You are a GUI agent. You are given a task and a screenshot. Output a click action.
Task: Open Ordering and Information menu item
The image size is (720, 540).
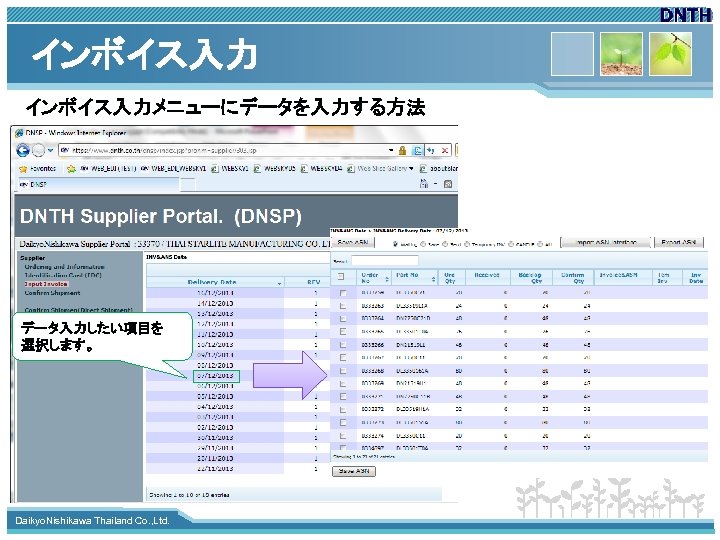(64, 267)
